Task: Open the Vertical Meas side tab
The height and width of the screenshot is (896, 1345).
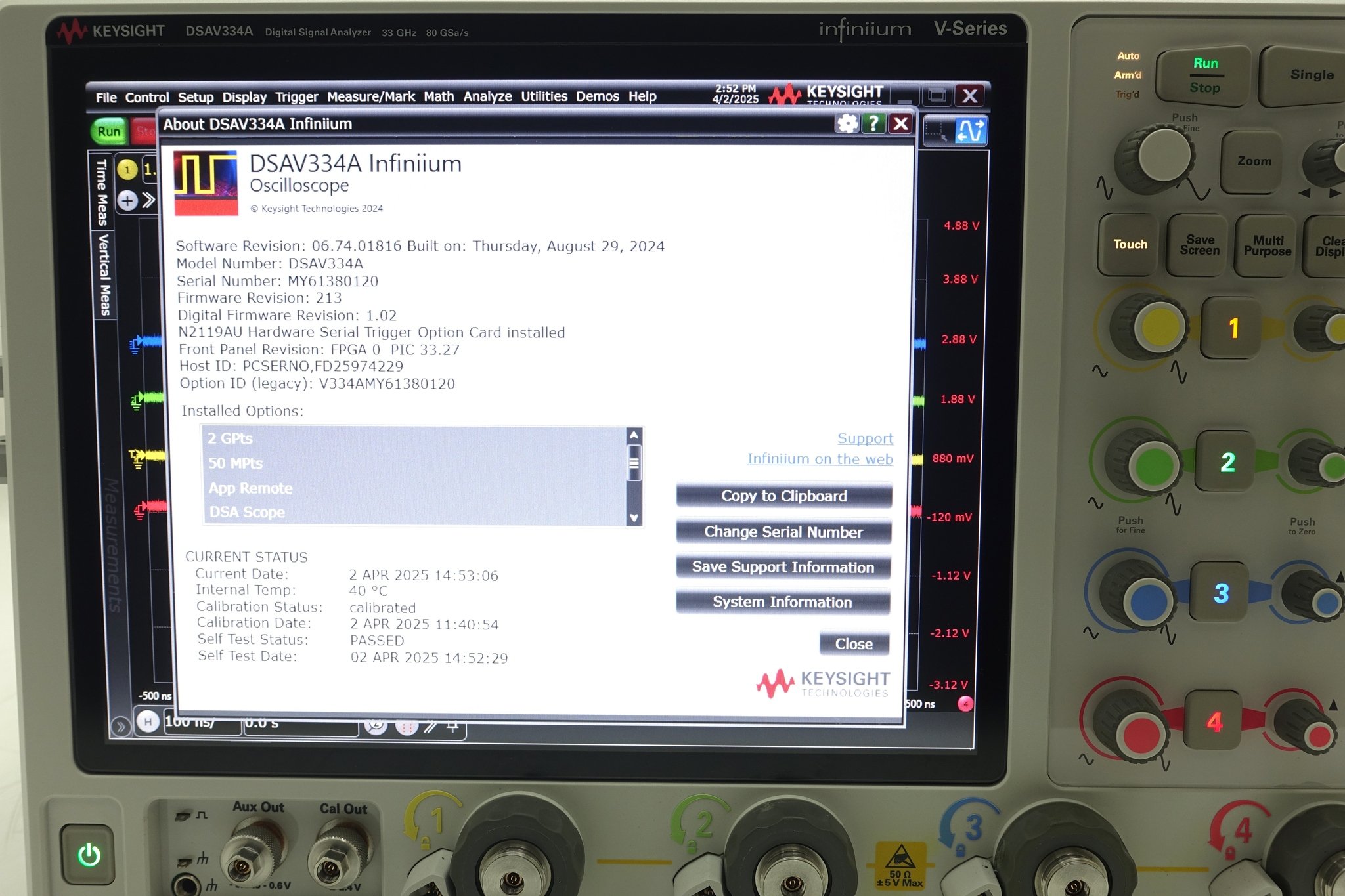Action: pyautogui.click(x=104, y=275)
